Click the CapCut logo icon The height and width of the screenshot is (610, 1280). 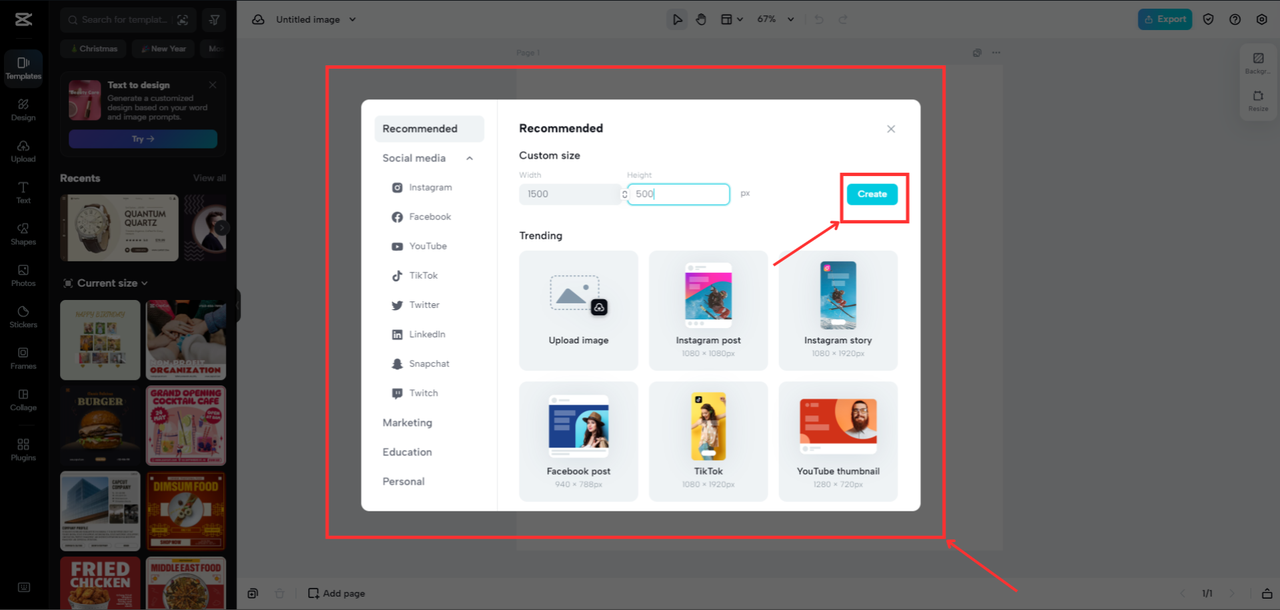[x=23, y=19]
